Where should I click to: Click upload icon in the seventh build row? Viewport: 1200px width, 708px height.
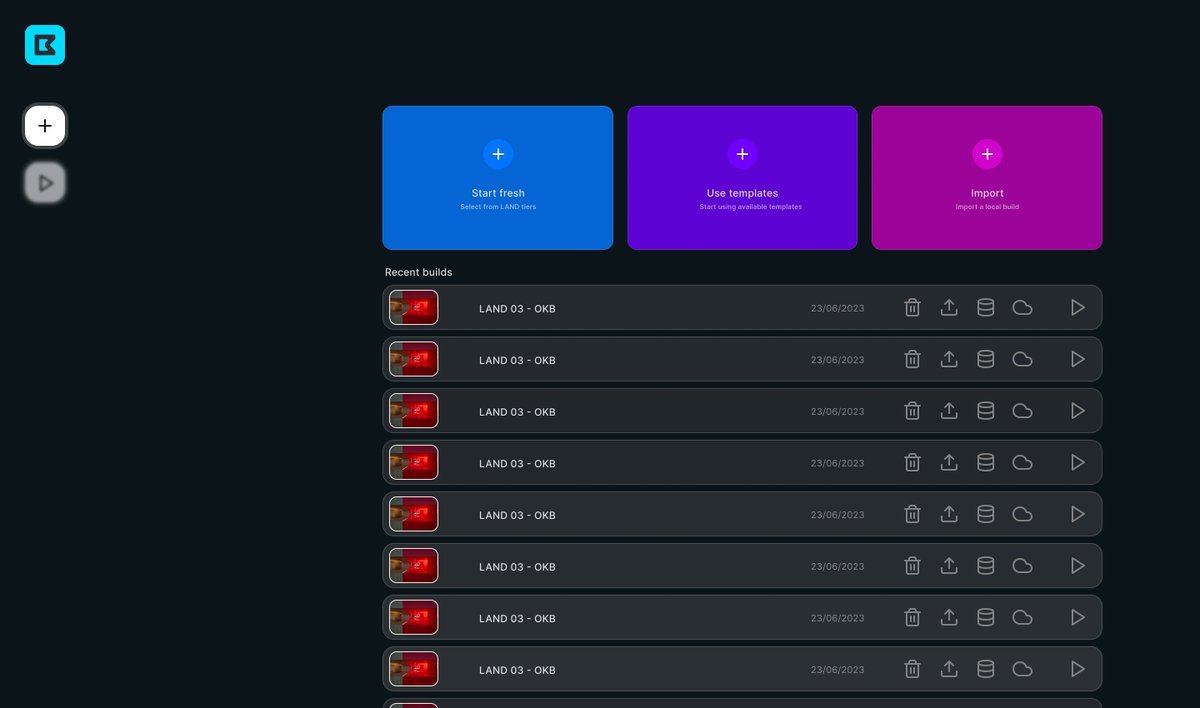point(949,618)
